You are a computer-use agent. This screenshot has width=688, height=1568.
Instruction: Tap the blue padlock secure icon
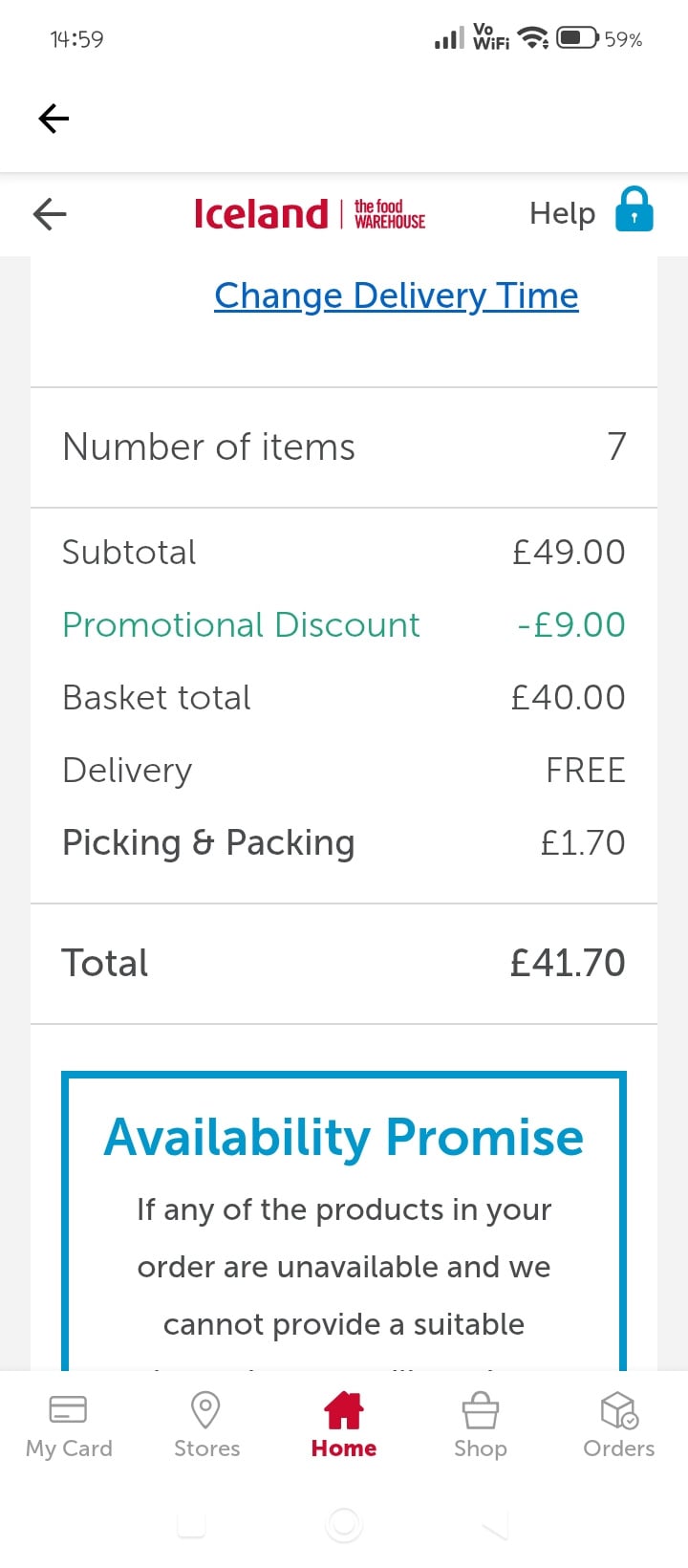634,210
